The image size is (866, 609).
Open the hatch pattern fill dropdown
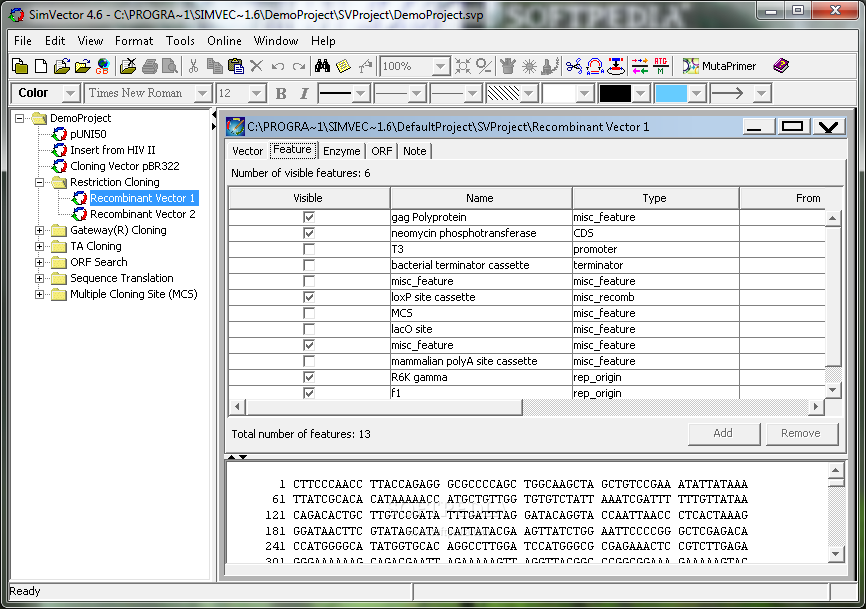coord(529,93)
